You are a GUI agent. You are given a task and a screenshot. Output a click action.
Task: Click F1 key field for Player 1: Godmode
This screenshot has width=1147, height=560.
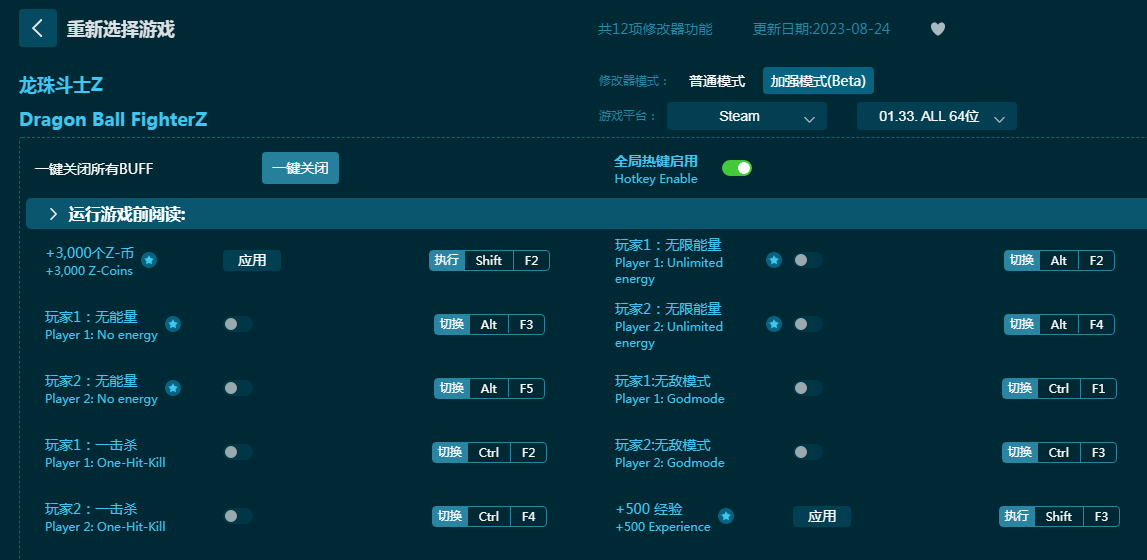(x=1098, y=388)
